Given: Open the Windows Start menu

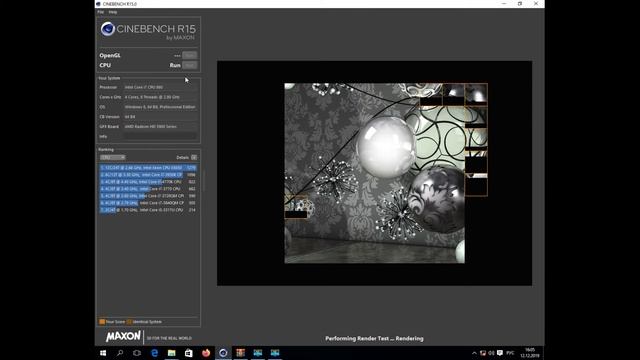Looking at the screenshot, I should 103,353.
